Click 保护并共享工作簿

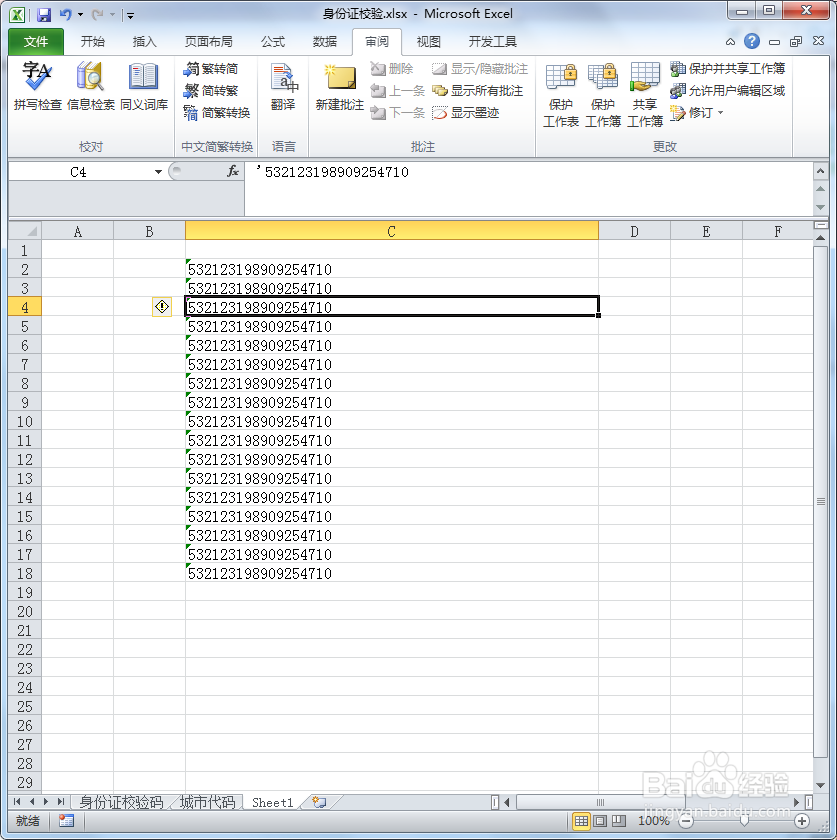click(x=727, y=69)
